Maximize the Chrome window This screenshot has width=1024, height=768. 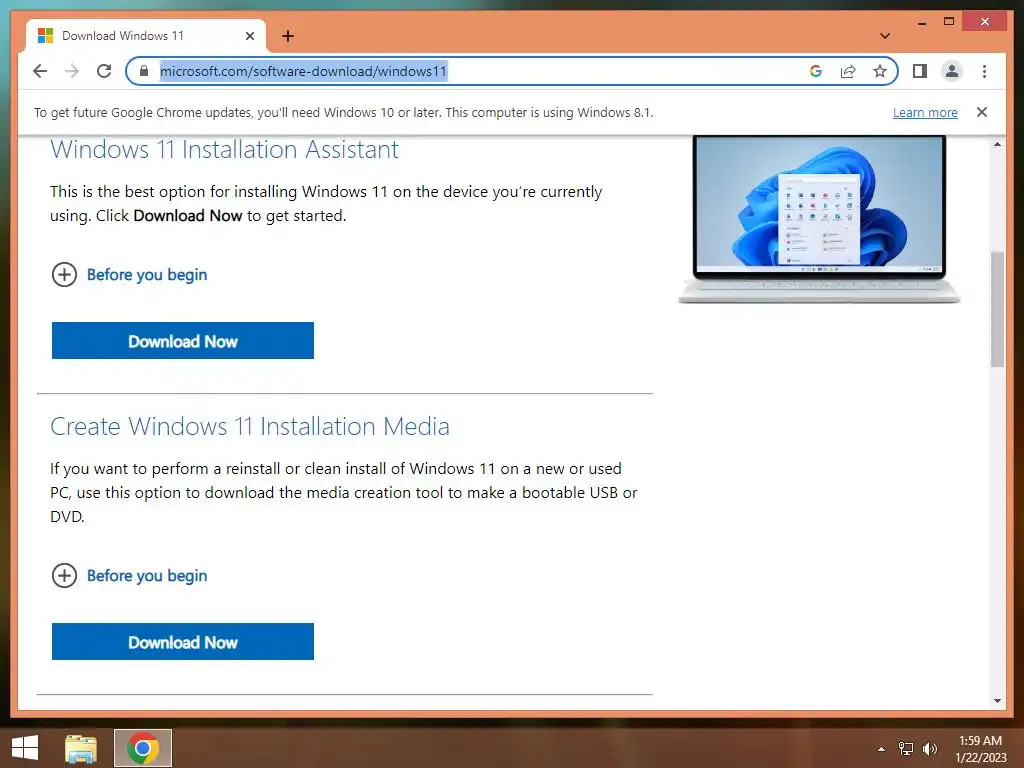click(x=949, y=22)
